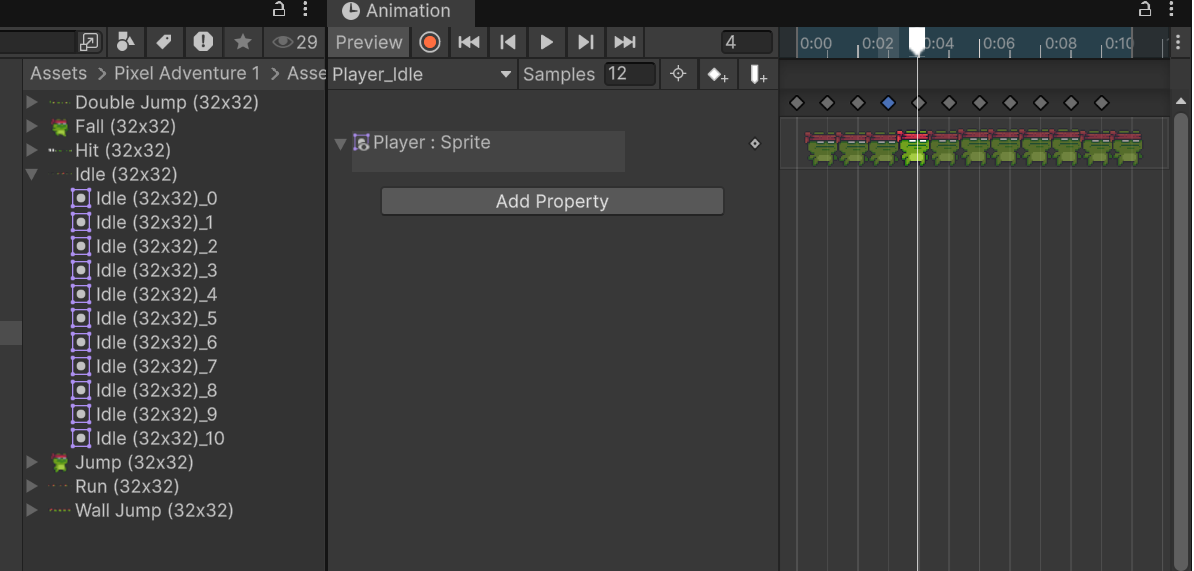Select the Fall (32x32) frog icon
The image size is (1194, 571).
[x=59, y=126]
